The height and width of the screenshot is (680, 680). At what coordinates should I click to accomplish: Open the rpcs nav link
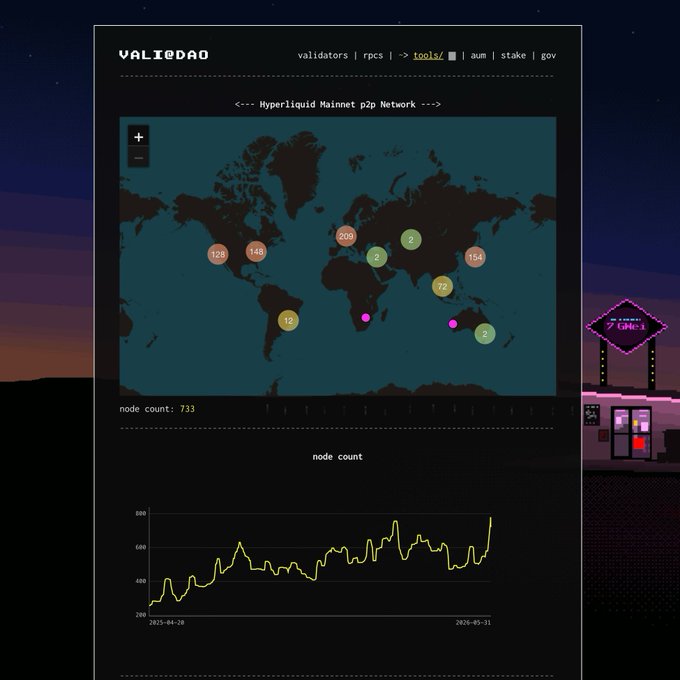coord(373,55)
